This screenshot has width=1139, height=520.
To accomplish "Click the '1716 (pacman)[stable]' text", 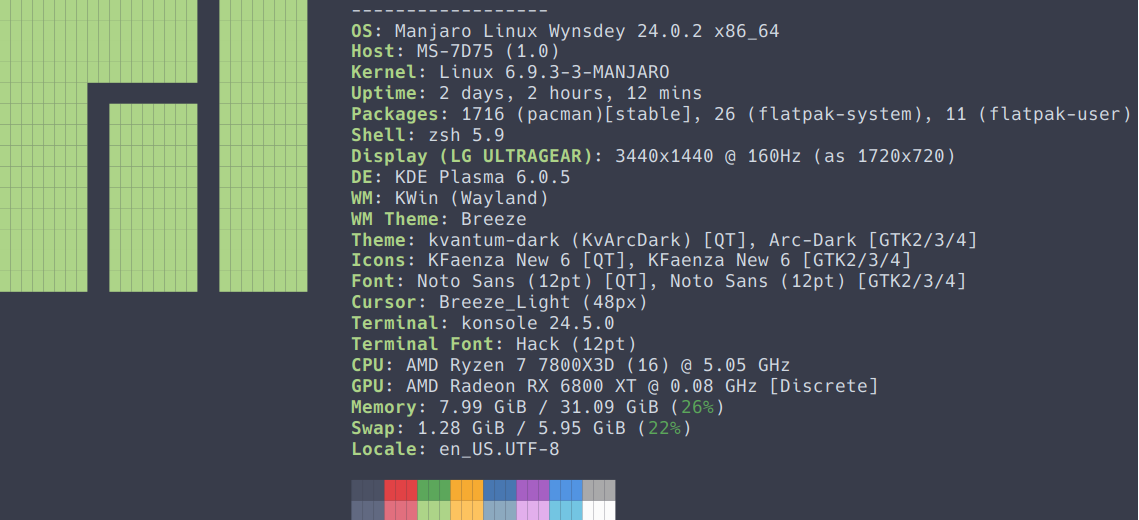I will tap(575, 115).
